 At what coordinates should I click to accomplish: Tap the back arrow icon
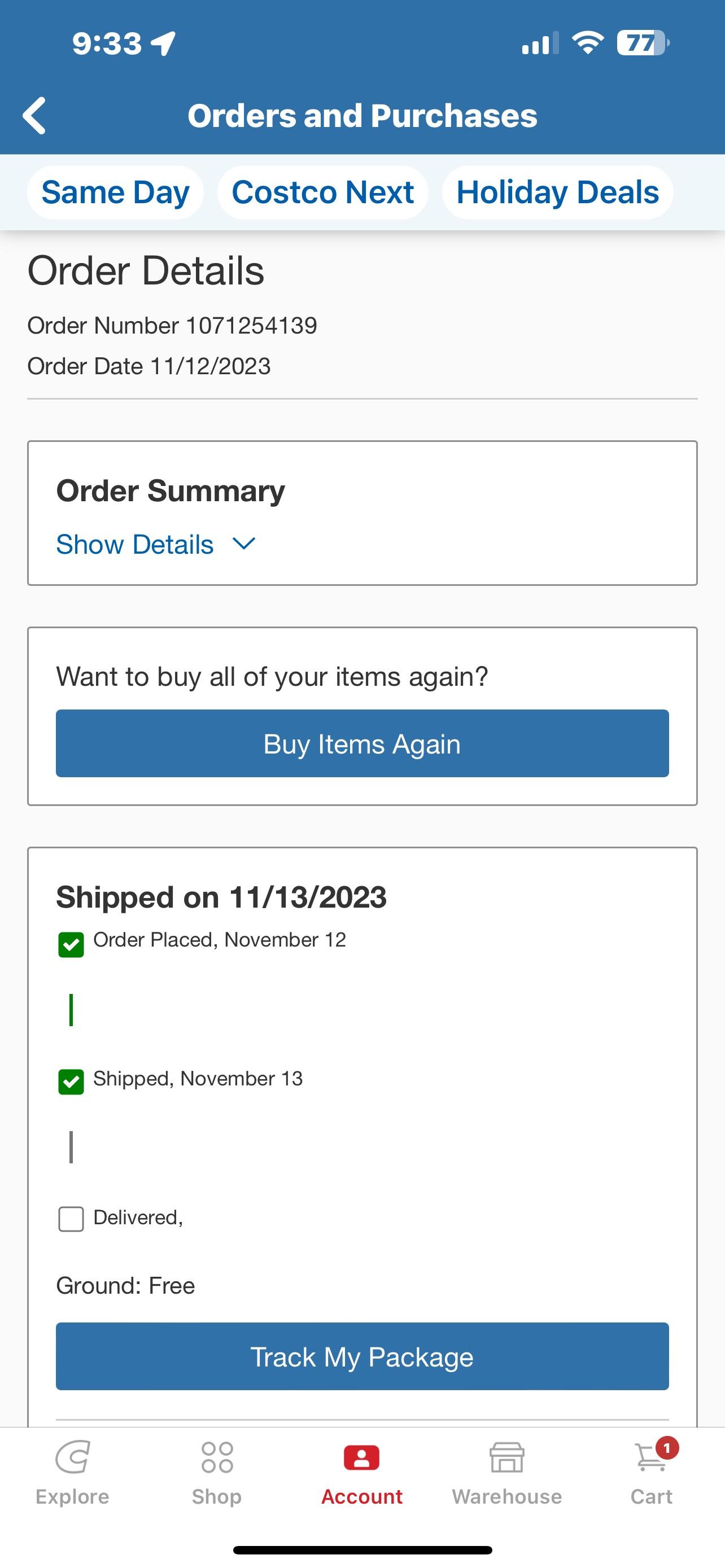click(34, 115)
